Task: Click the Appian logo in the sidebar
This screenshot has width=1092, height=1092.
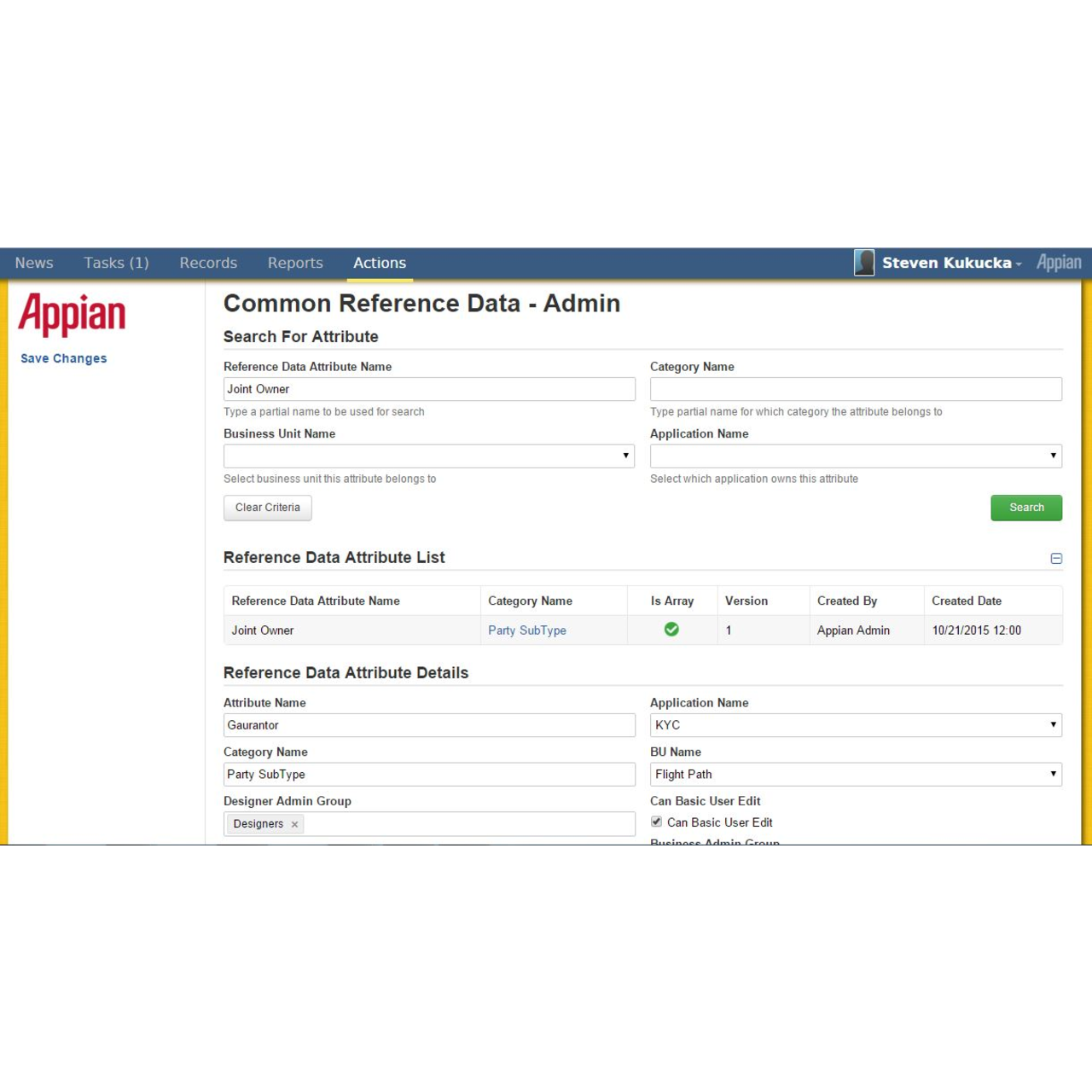Action: tap(72, 314)
